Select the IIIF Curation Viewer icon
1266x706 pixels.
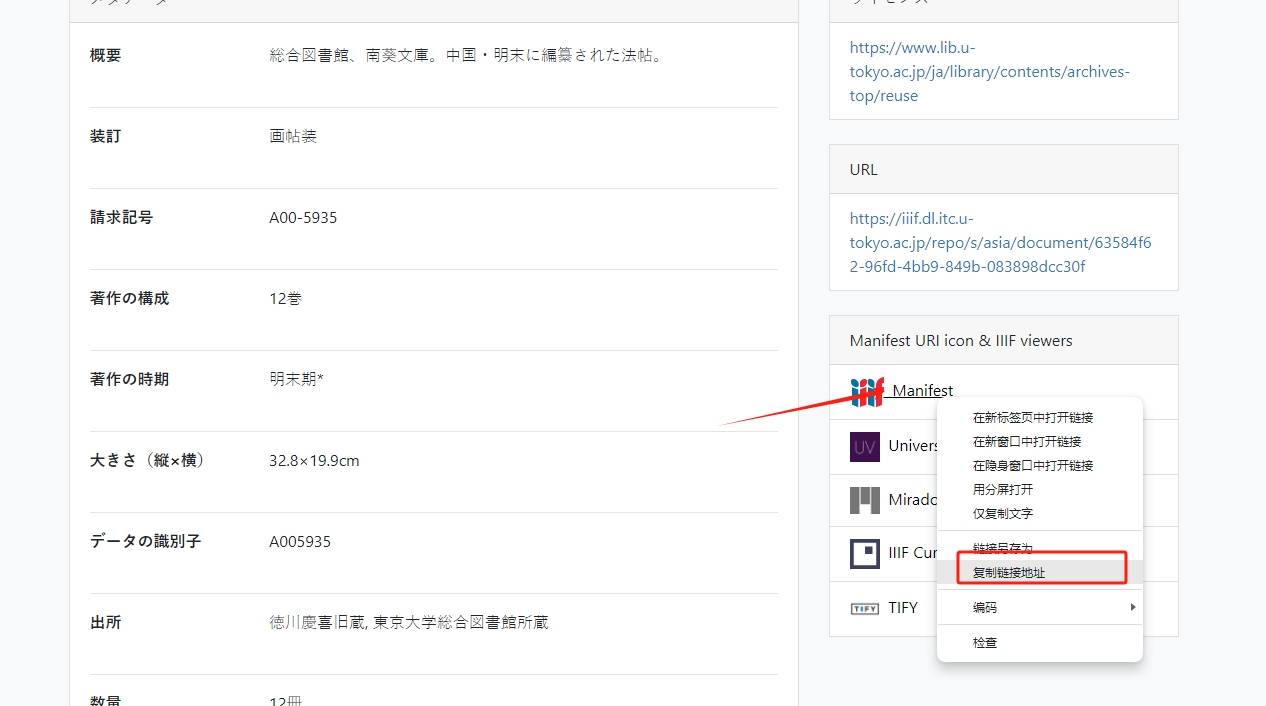point(864,553)
